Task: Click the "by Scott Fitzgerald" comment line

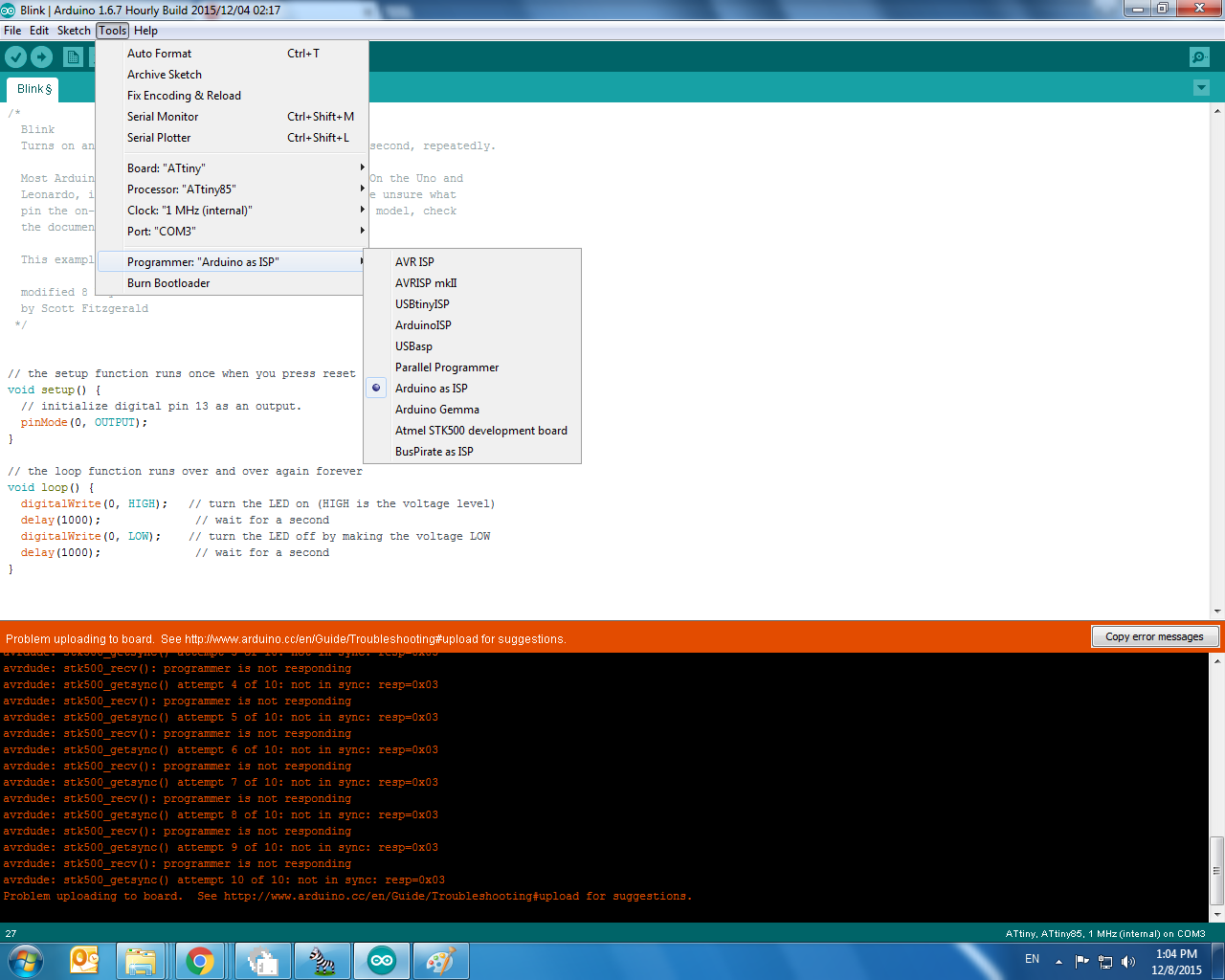Action: click(x=84, y=309)
